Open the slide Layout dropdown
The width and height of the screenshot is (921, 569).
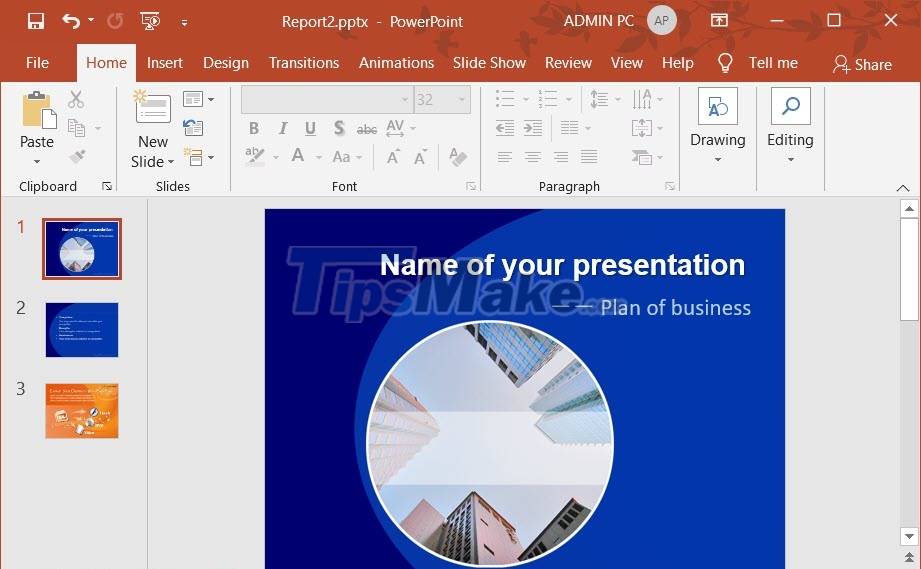198,99
